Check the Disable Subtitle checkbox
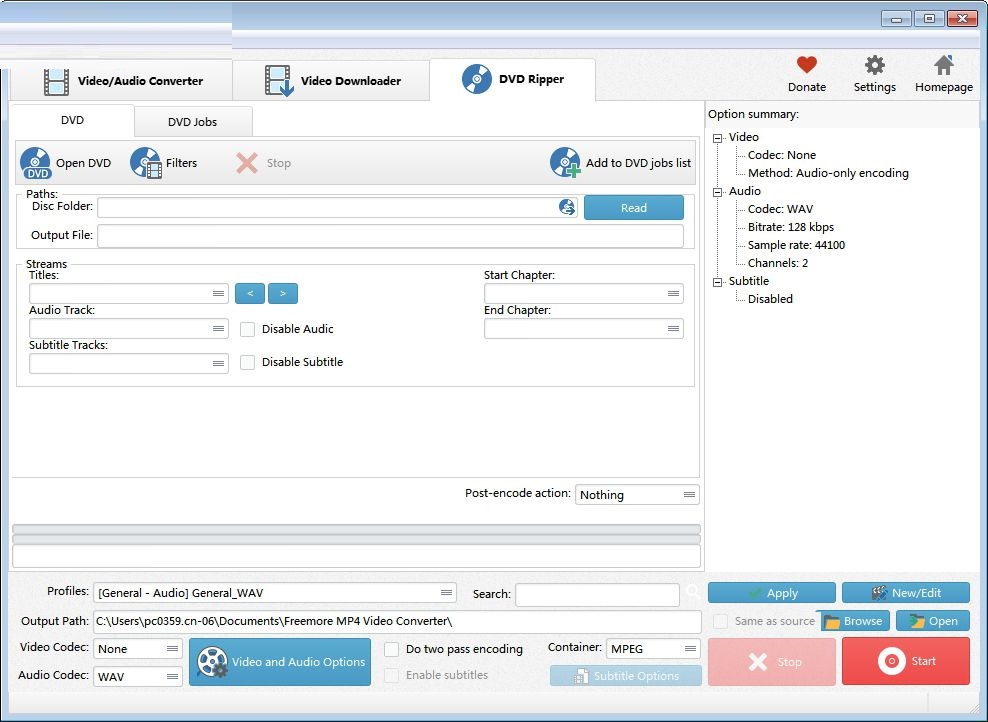988x722 pixels. (248, 362)
